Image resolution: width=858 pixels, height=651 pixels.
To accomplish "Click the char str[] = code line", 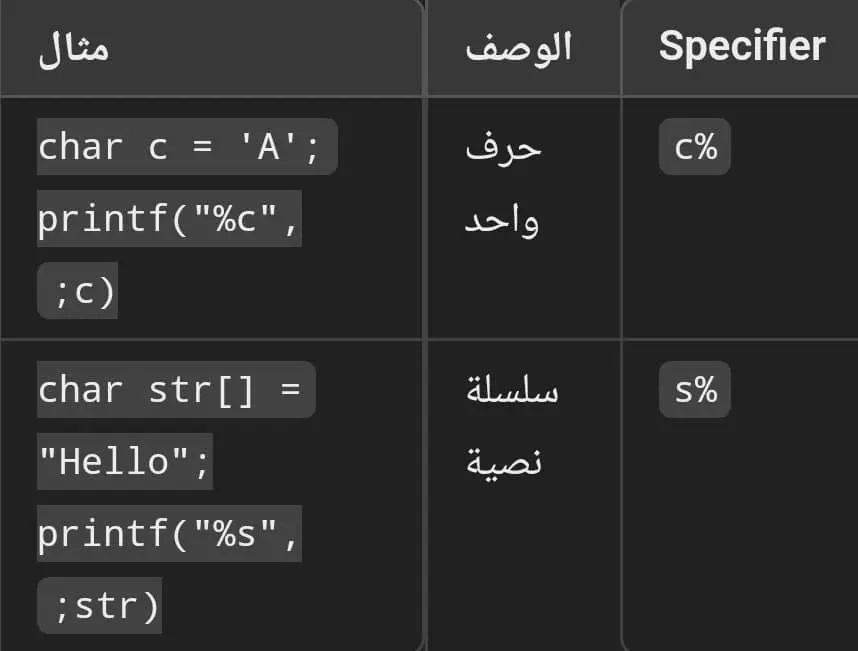I will click(x=176, y=390).
